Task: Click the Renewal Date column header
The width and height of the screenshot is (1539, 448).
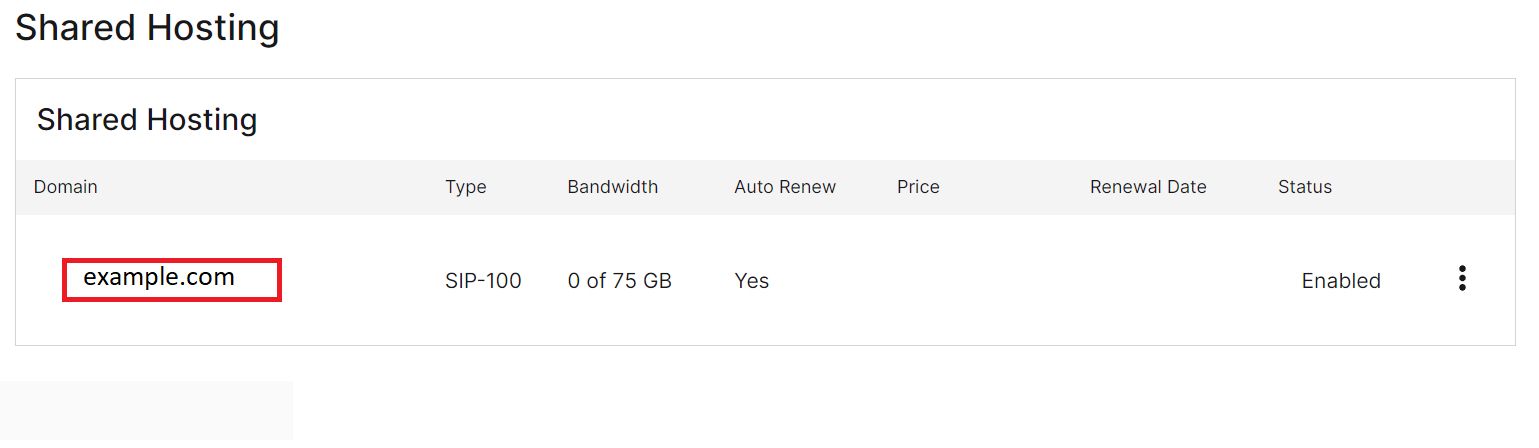Action: (1148, 187)
